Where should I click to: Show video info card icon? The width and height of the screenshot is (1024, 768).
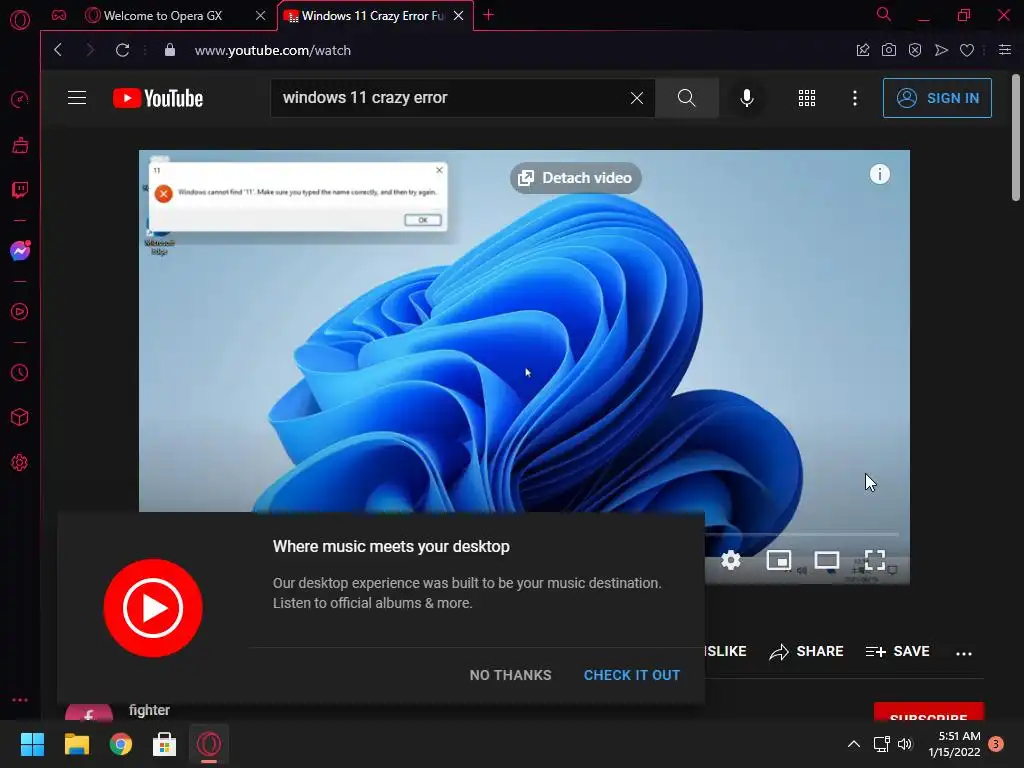tap(880, 174)
